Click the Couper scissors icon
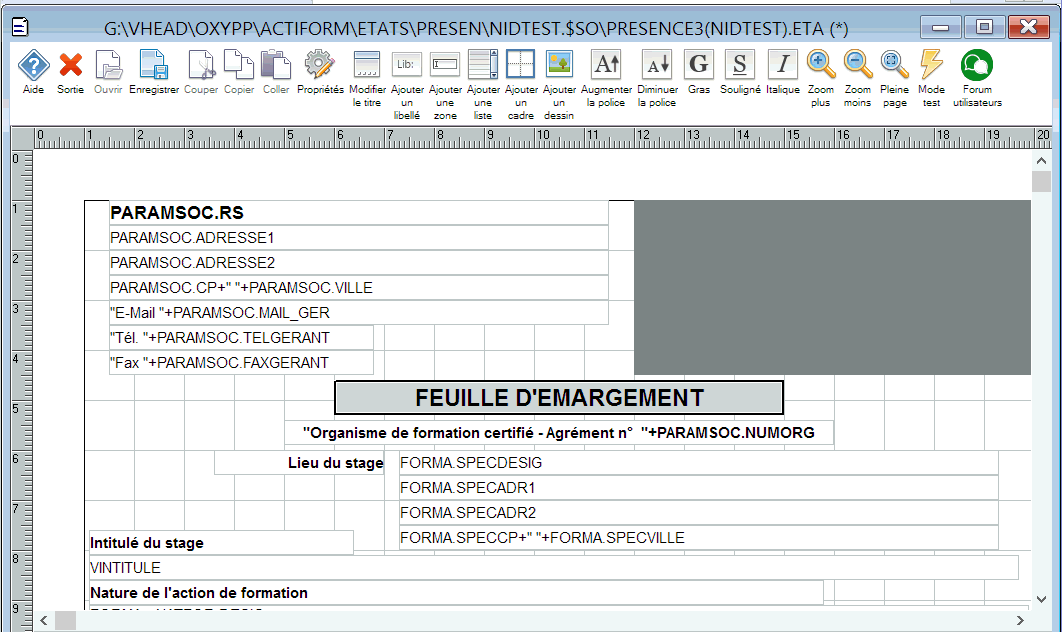 [201, 65]
